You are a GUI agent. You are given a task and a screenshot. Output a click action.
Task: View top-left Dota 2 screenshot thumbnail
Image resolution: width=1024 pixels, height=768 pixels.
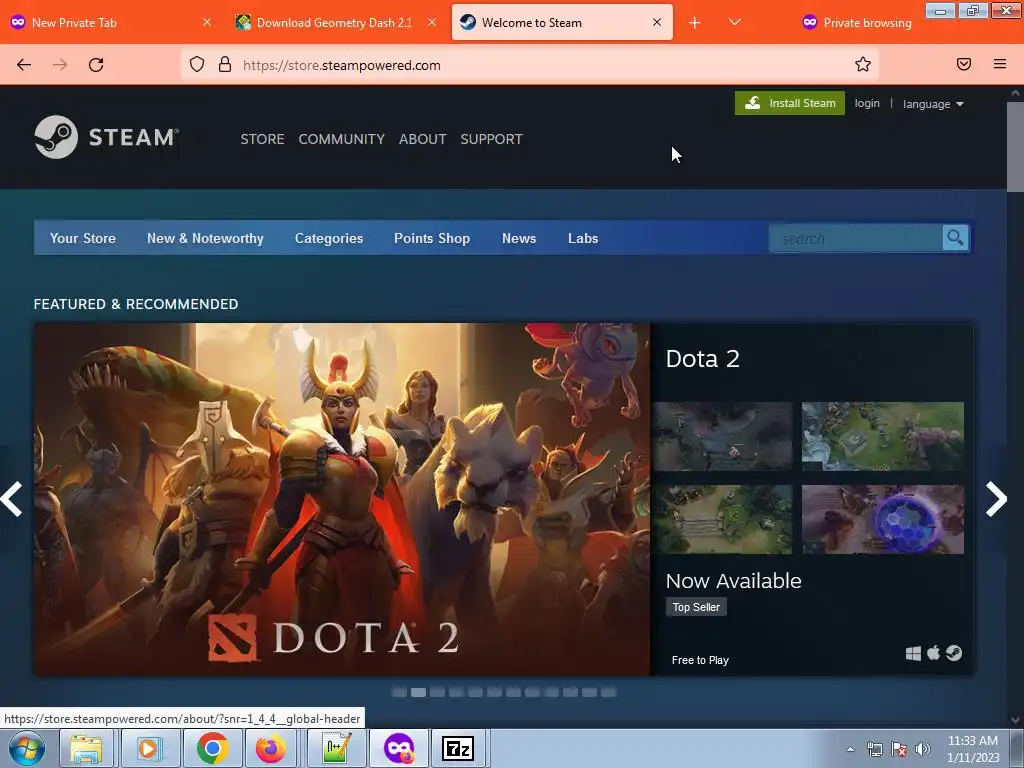click(x=722, y=436)
